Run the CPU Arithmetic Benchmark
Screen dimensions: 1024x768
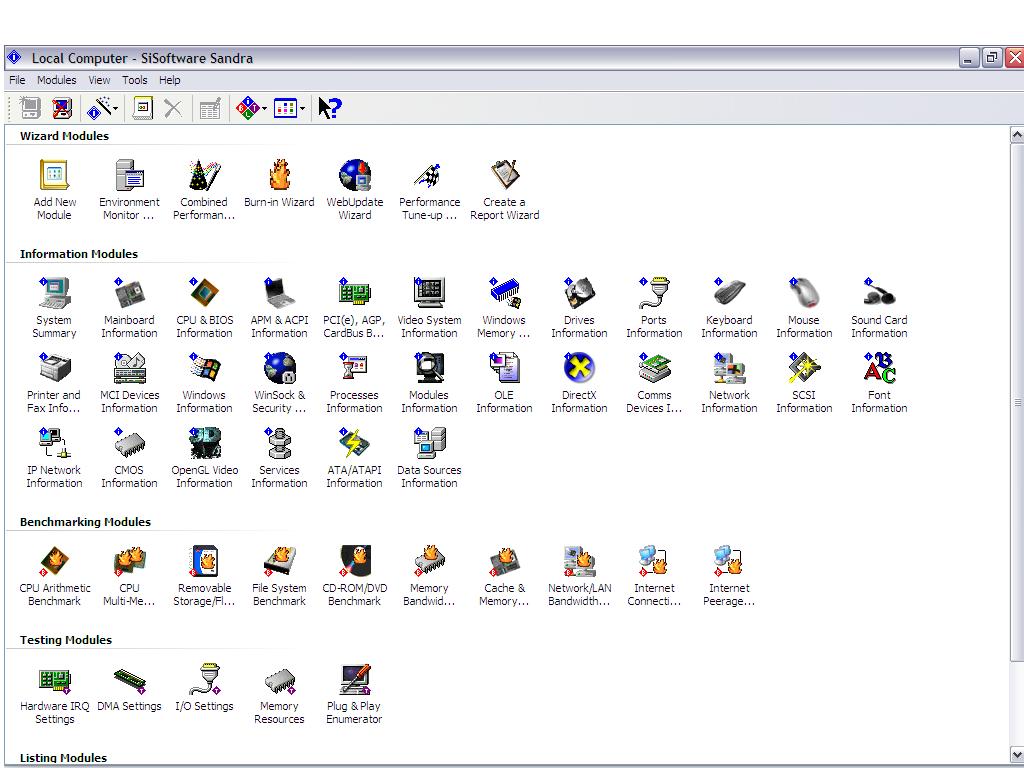(x=54, y=576)
